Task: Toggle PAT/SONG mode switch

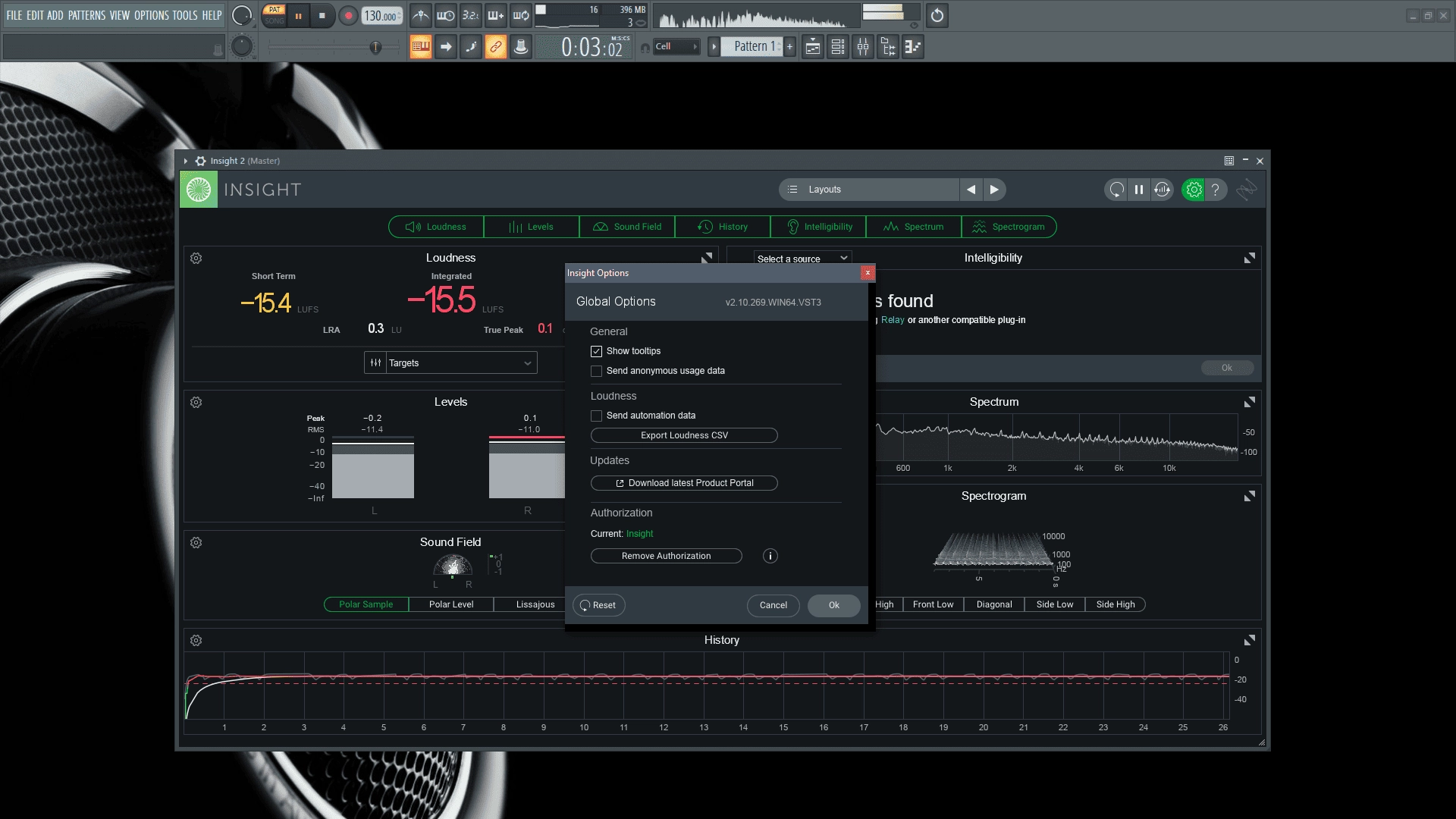Action: (275, 15)
